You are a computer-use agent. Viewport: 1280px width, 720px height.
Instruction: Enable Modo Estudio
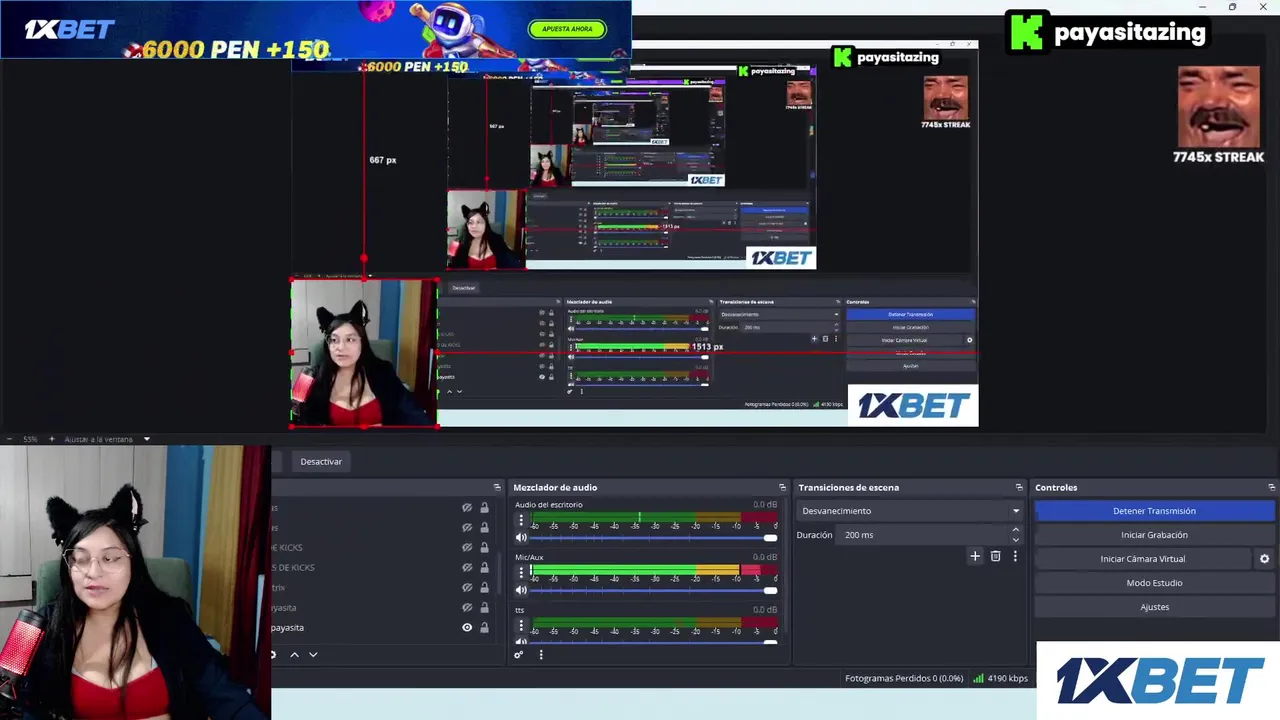(1154, 583)
